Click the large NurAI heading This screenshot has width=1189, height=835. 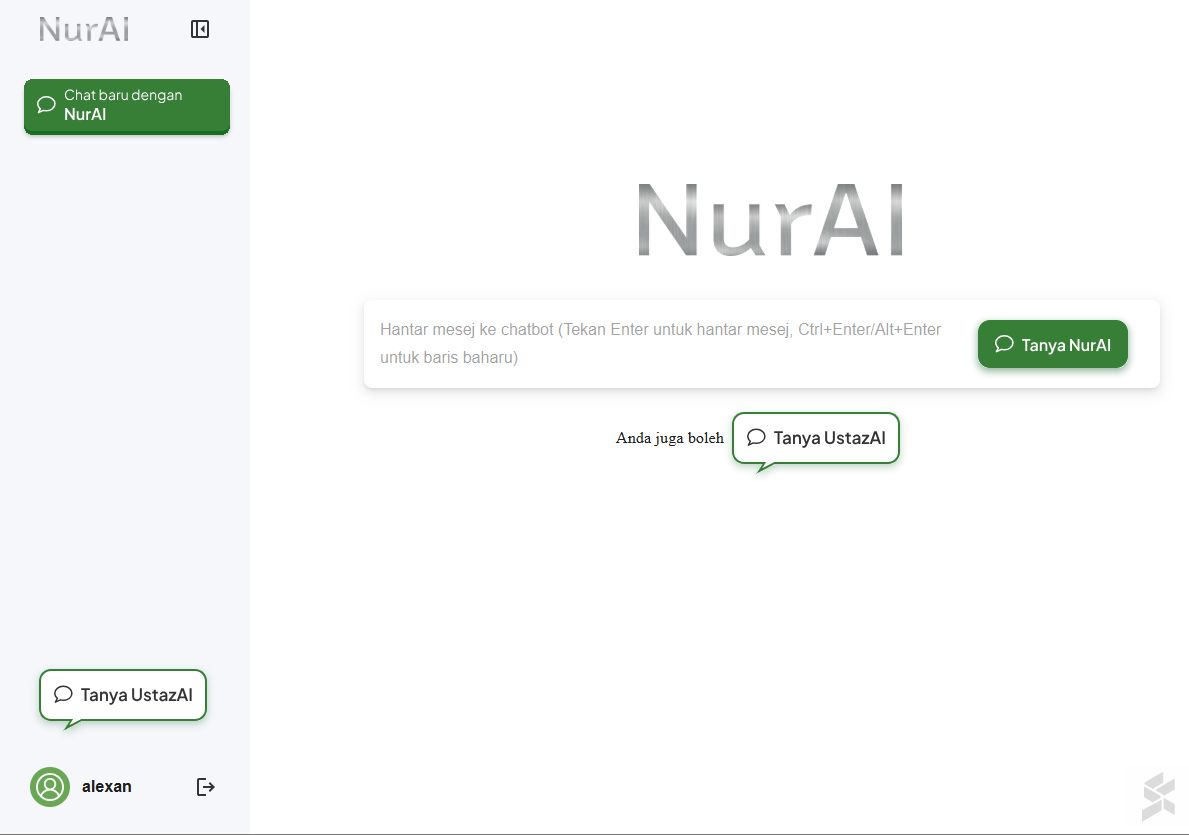coord(769,220)
